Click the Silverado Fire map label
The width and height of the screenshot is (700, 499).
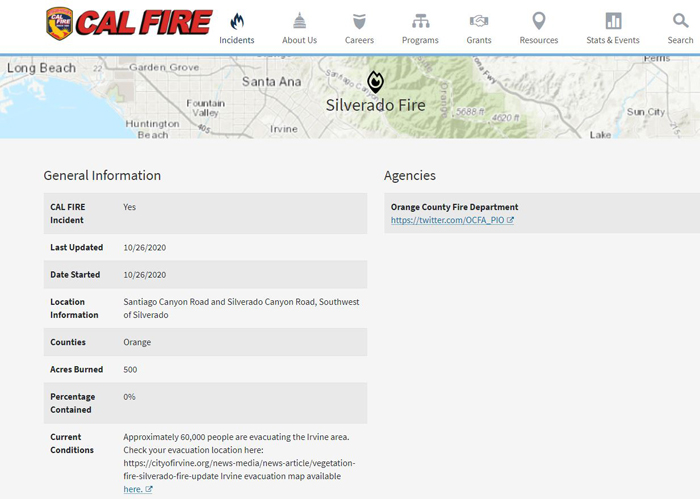click(375, 105)
